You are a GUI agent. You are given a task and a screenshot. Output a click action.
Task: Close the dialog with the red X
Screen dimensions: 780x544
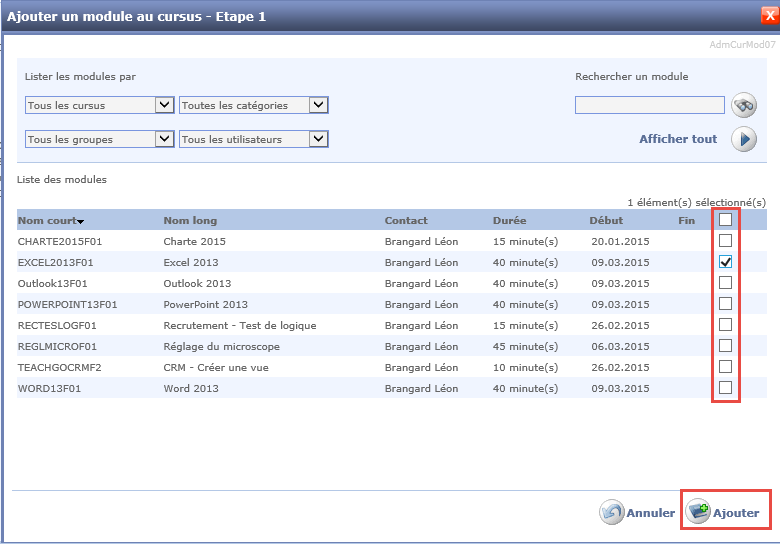[x=769, y=16]
